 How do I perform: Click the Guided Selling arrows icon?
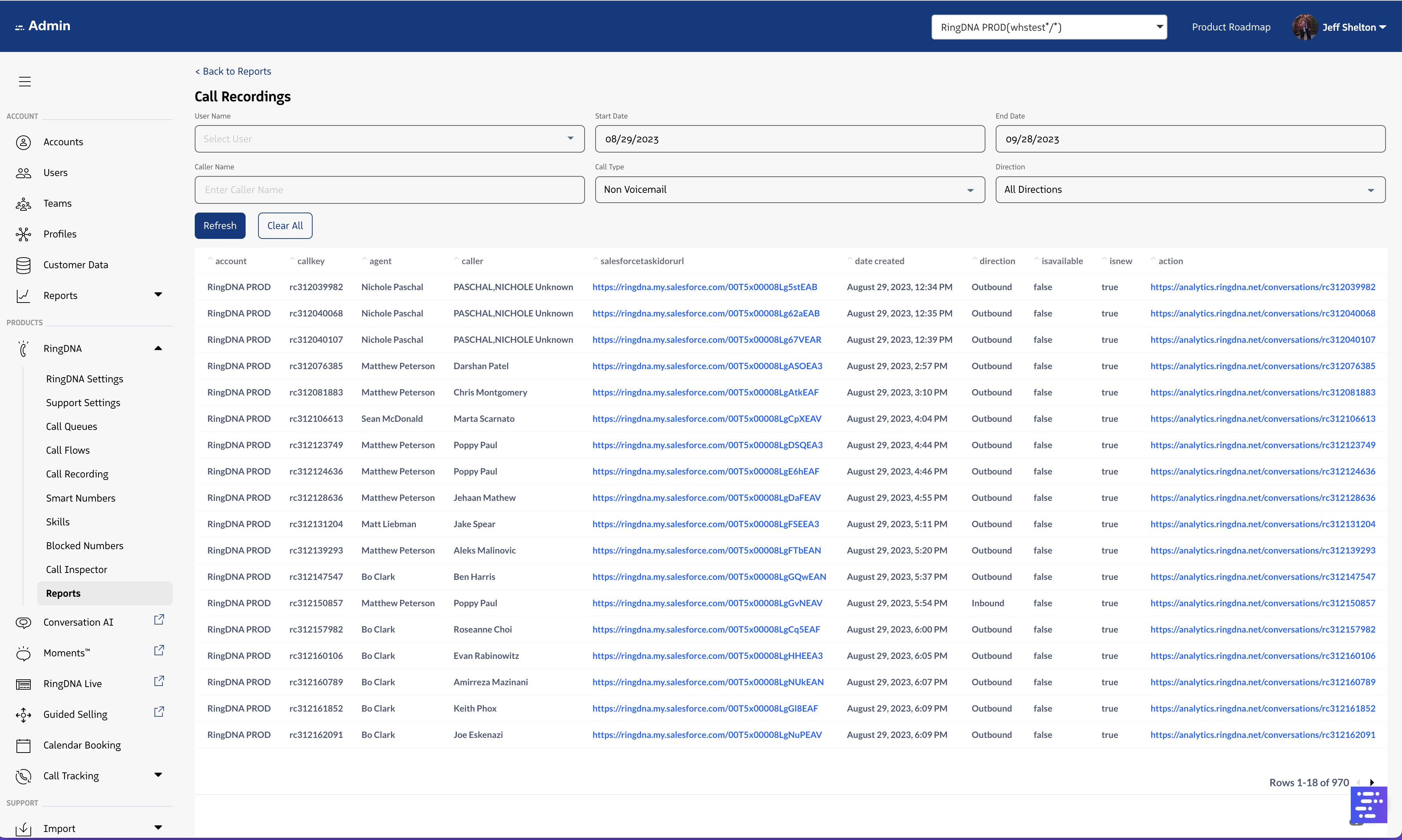click(x=23, y=715)
